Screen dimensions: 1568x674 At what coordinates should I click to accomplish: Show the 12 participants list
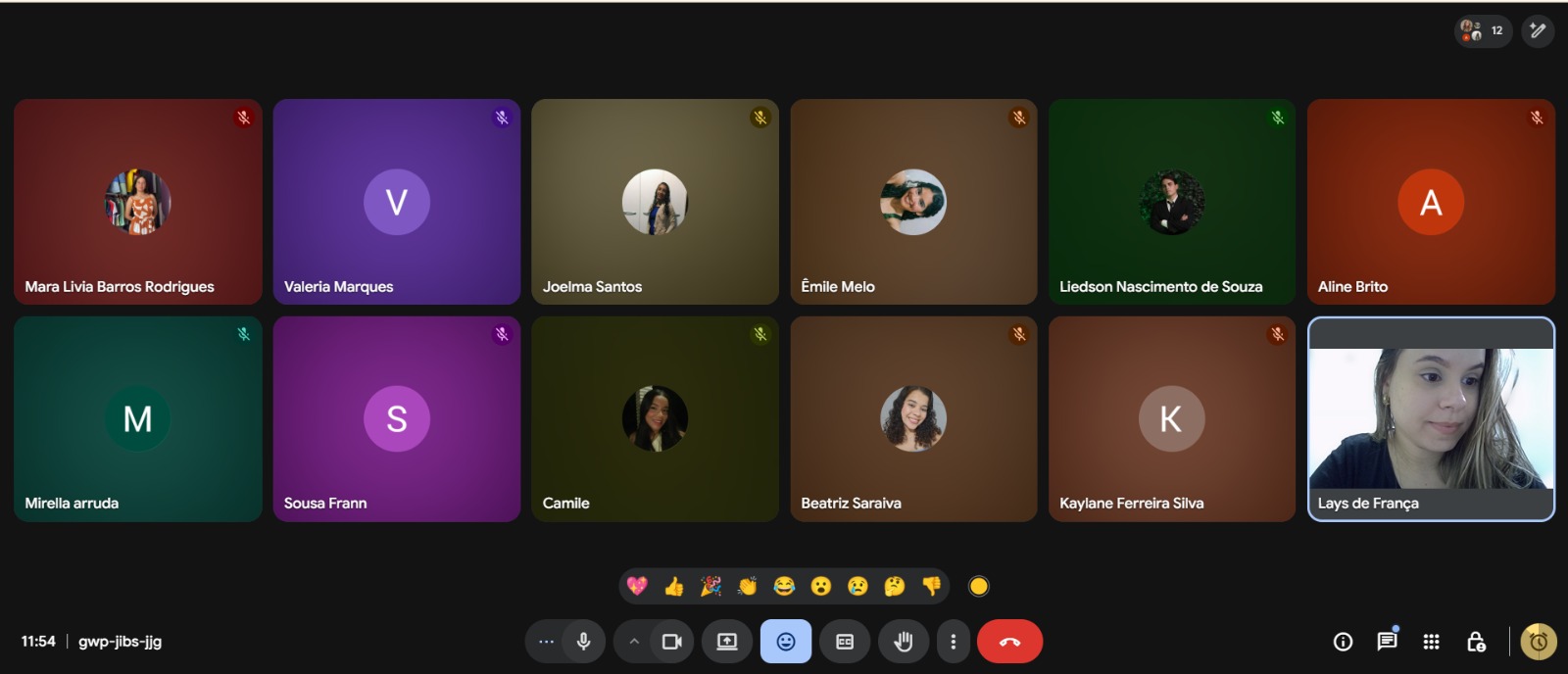(1483, 30)
